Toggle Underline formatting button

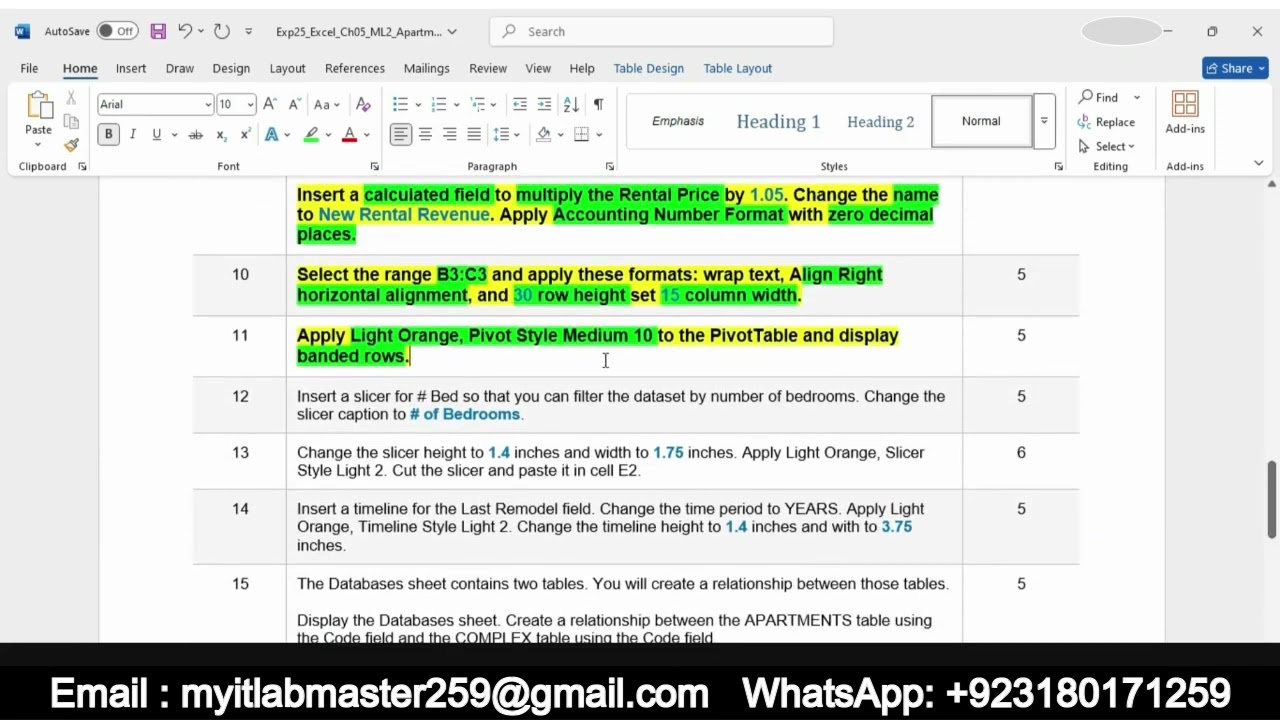point(156,134)
